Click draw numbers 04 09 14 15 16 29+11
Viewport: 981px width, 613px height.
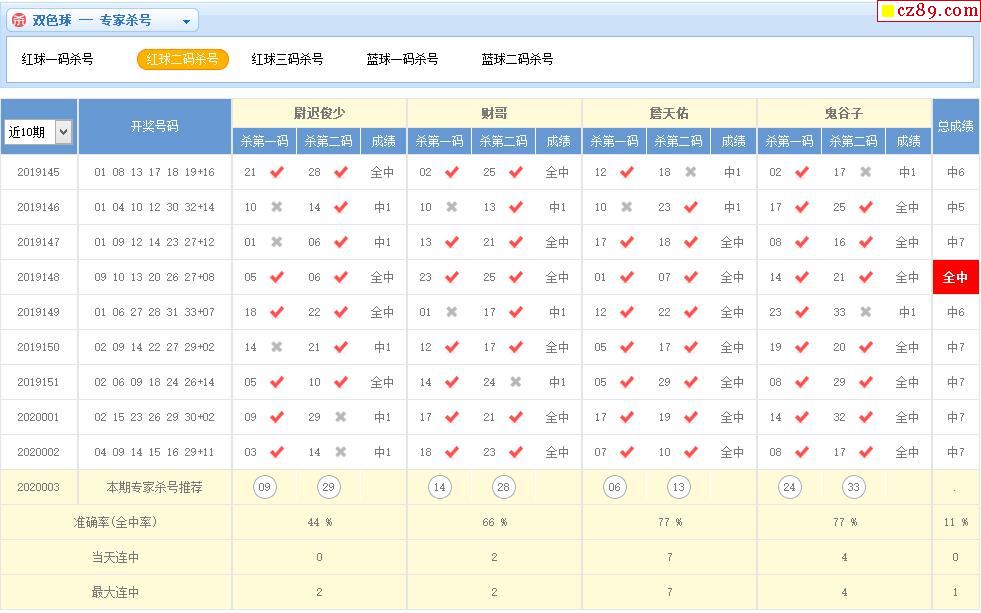point(155,452)
